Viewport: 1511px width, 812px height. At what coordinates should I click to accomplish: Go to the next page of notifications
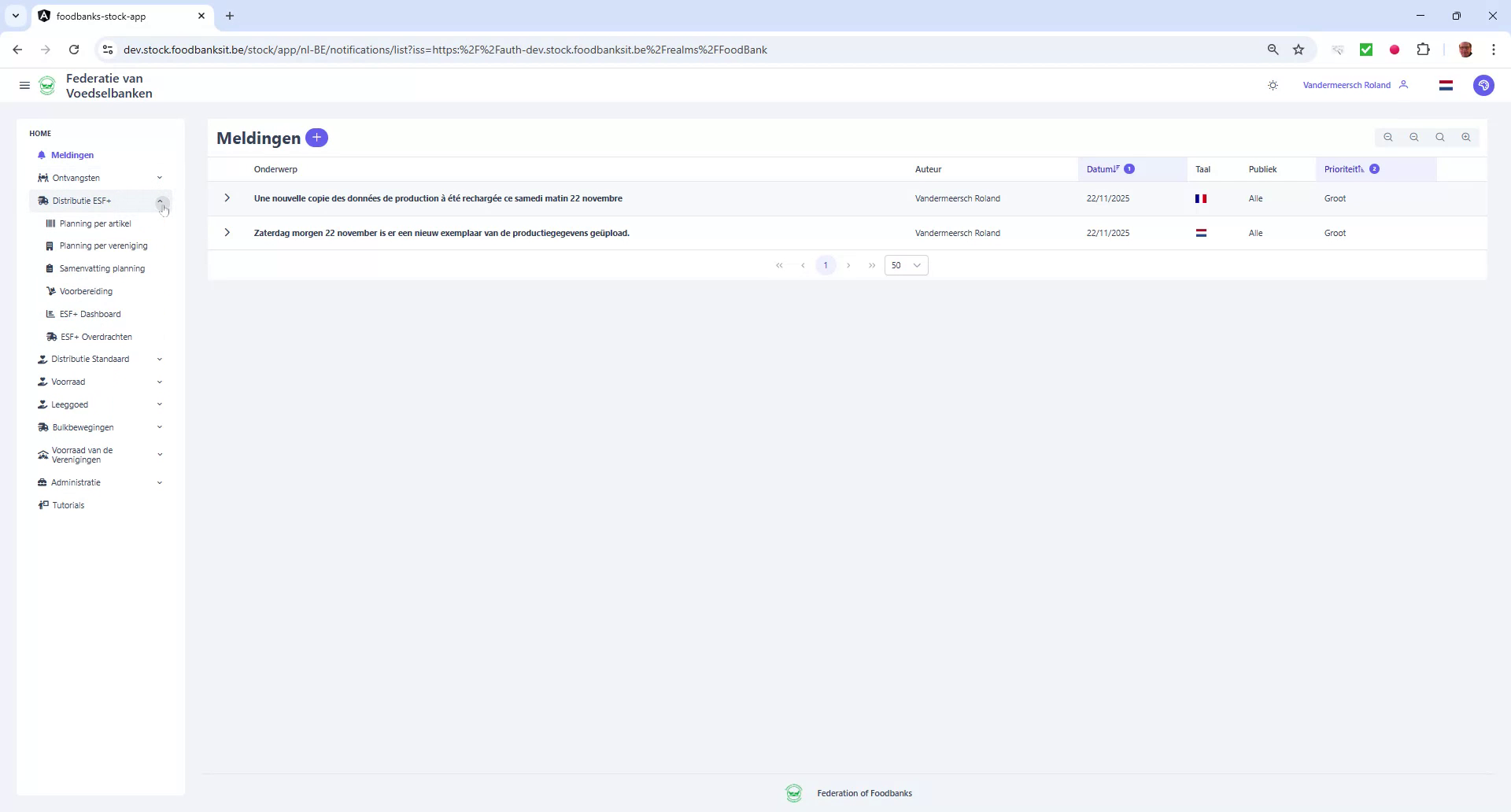point(849,265)
